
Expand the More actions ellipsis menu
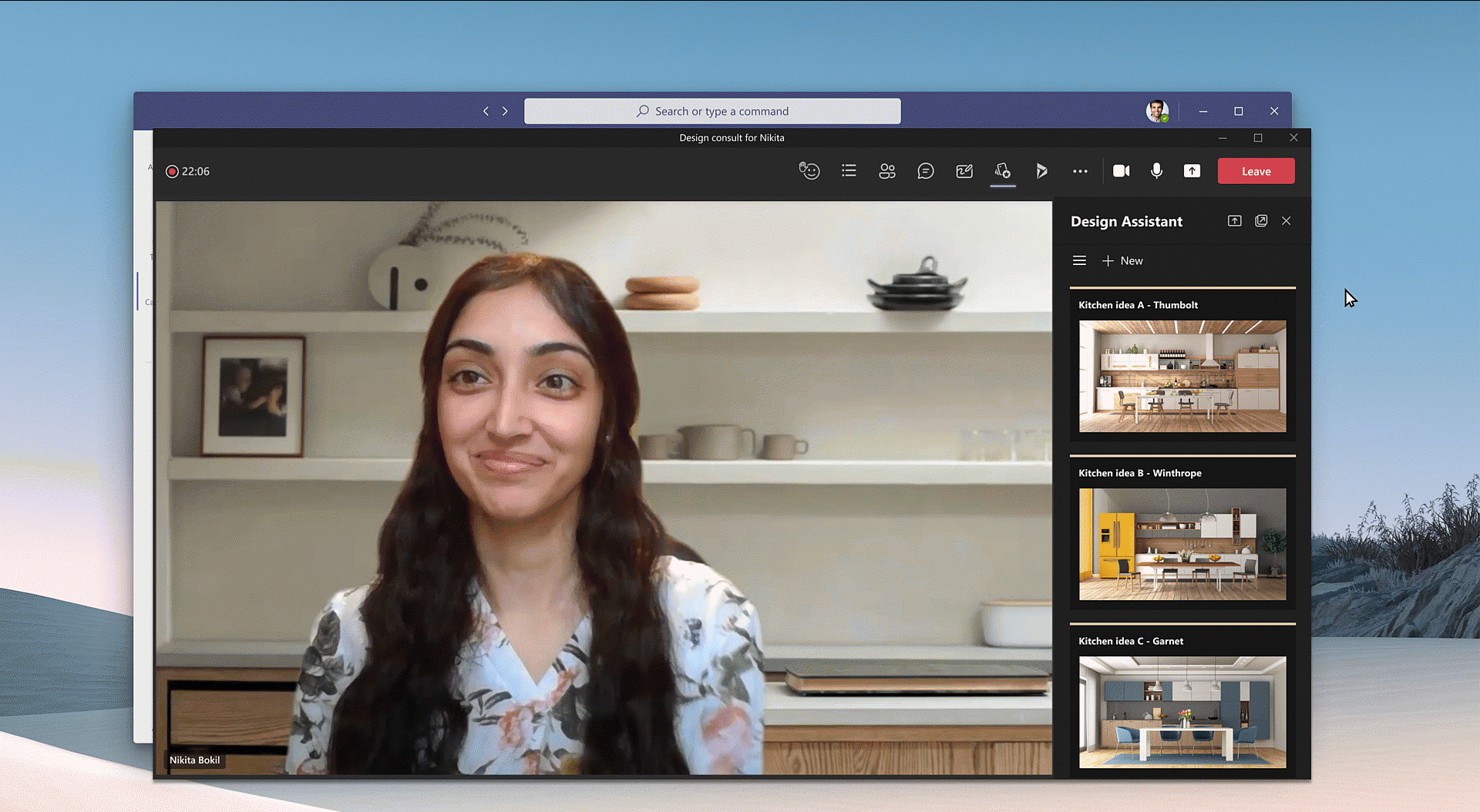pyautogui.click(x=1080, y=171)
